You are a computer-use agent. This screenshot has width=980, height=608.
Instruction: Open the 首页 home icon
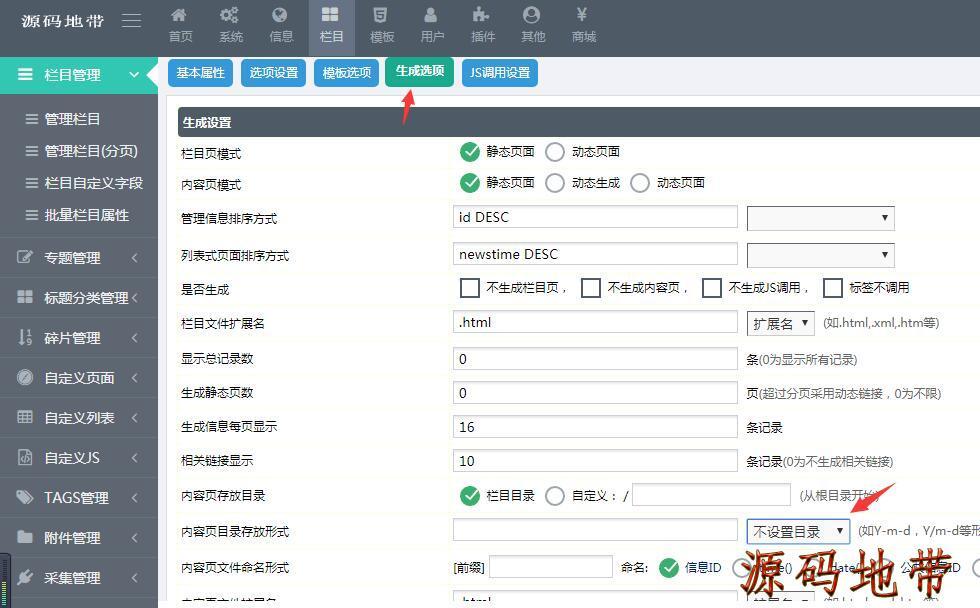(x=179, y=14)
